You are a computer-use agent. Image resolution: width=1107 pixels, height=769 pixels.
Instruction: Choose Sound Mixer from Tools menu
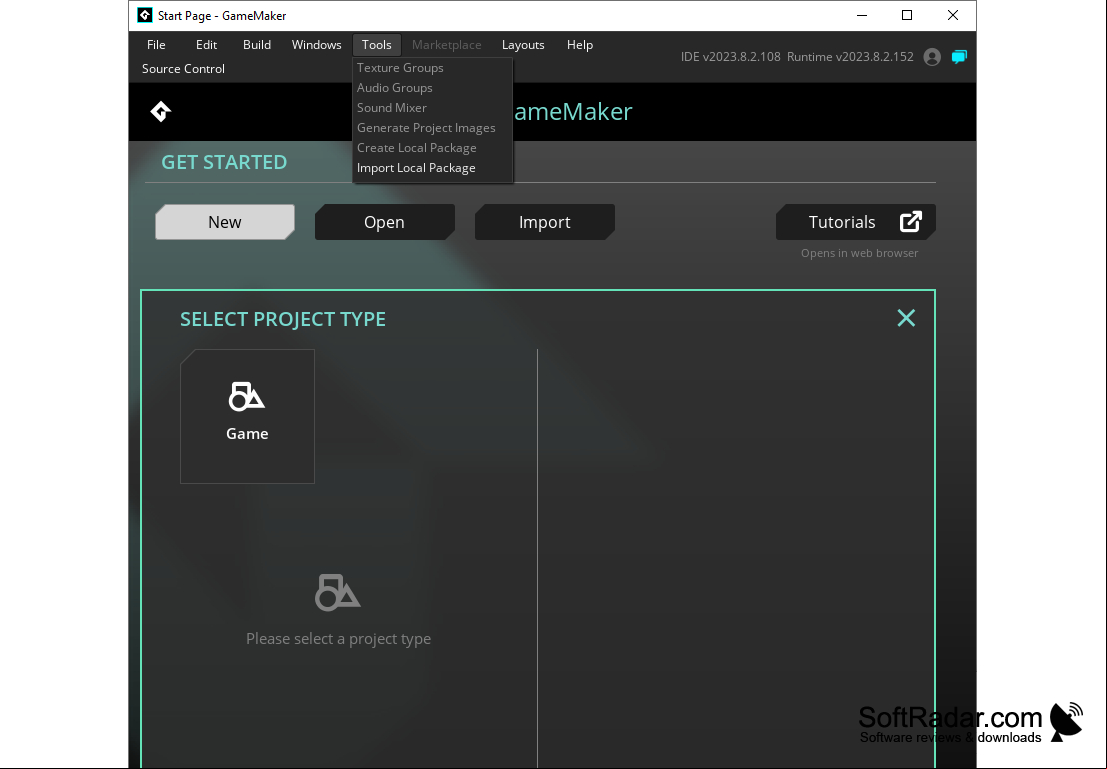click(432, 107)
